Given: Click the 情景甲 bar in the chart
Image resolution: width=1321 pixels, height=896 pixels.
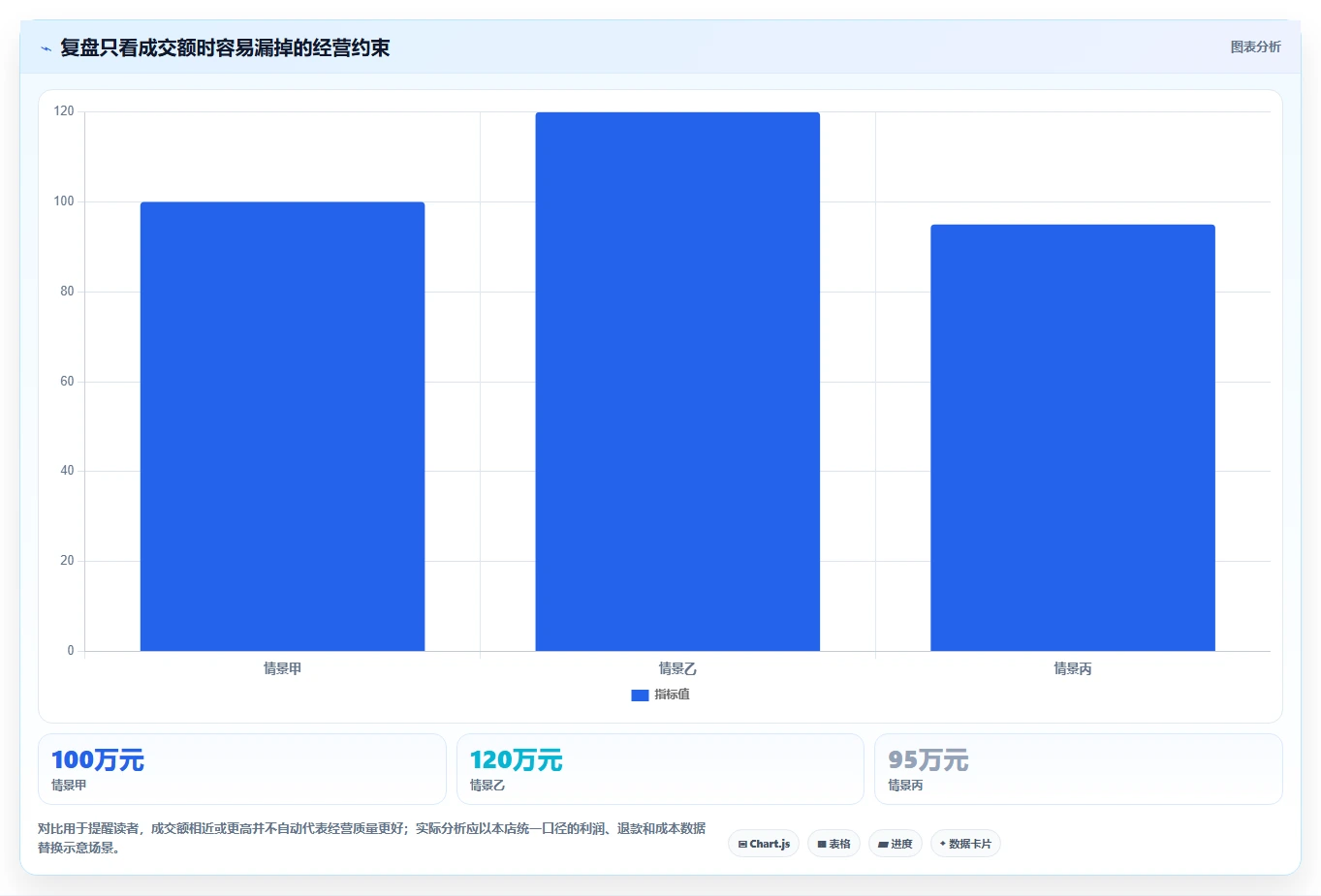Looking at the screenshot, I should point(282,426).
